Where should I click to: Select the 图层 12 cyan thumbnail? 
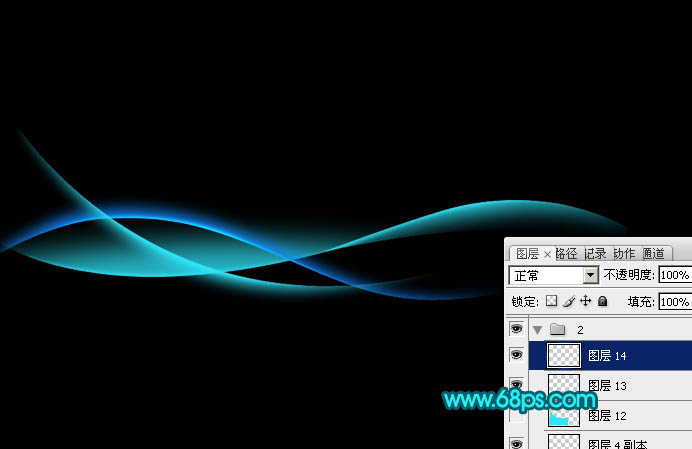pyautogui.click(x=564, y=417)
